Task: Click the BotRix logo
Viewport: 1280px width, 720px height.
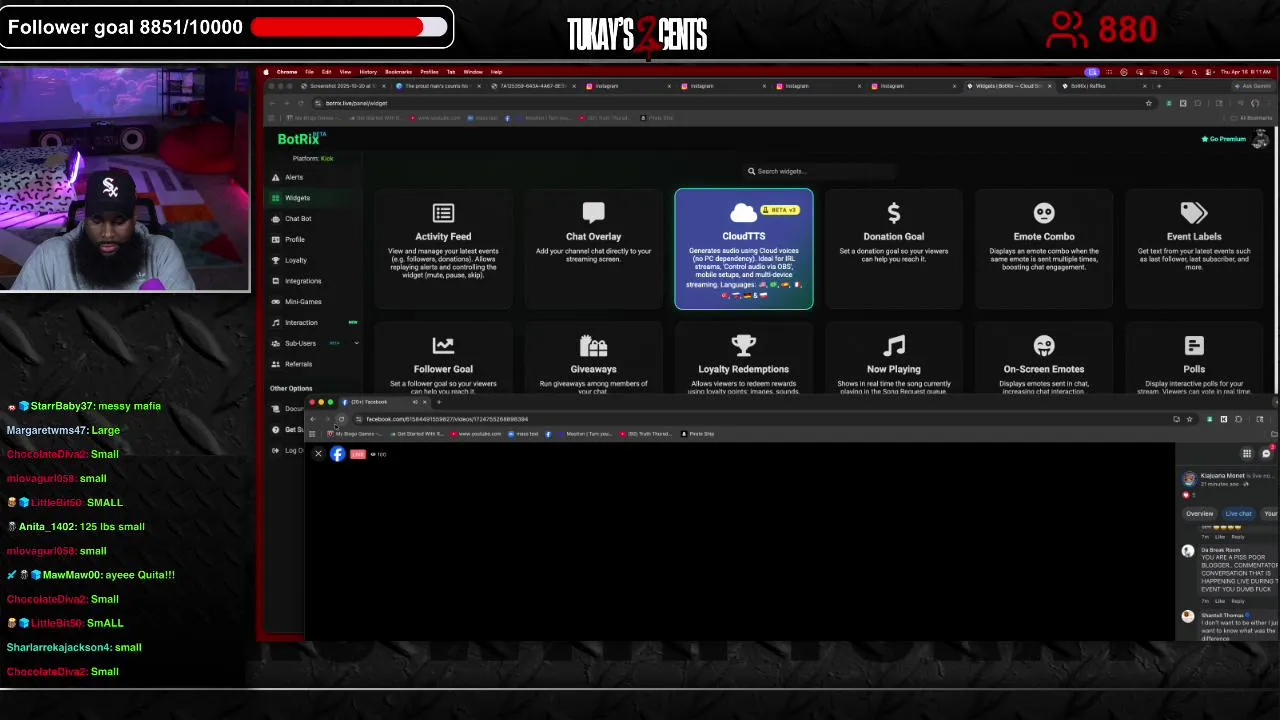Action: tap(300, 139)
